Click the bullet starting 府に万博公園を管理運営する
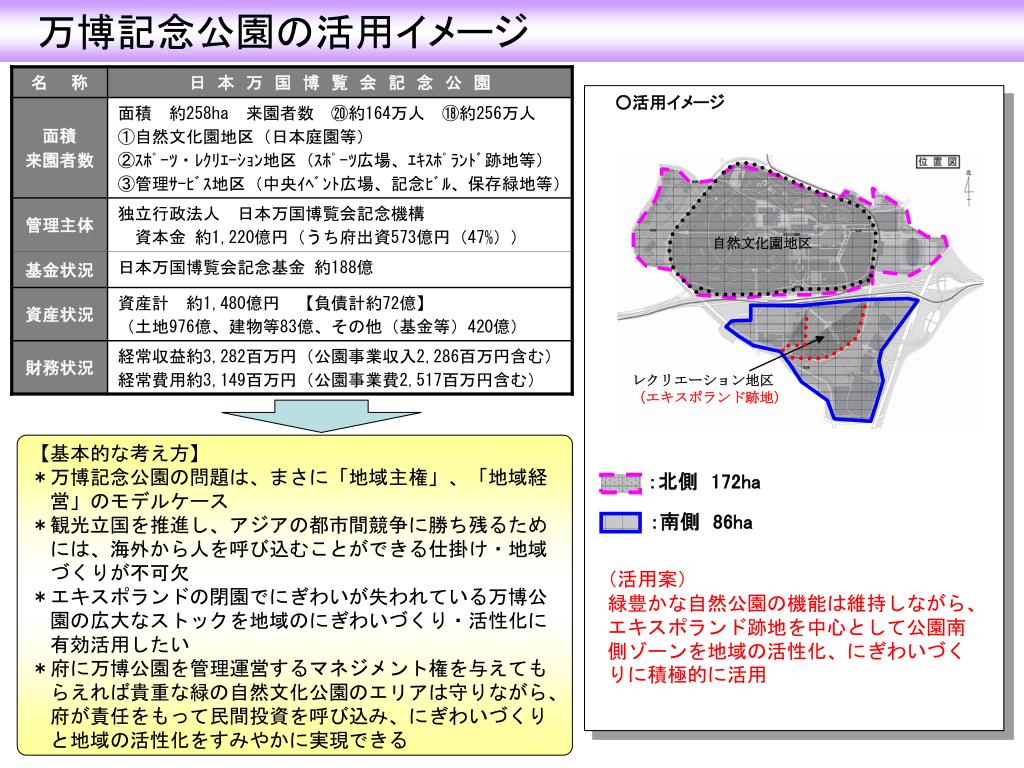 [x=295, y=705]
